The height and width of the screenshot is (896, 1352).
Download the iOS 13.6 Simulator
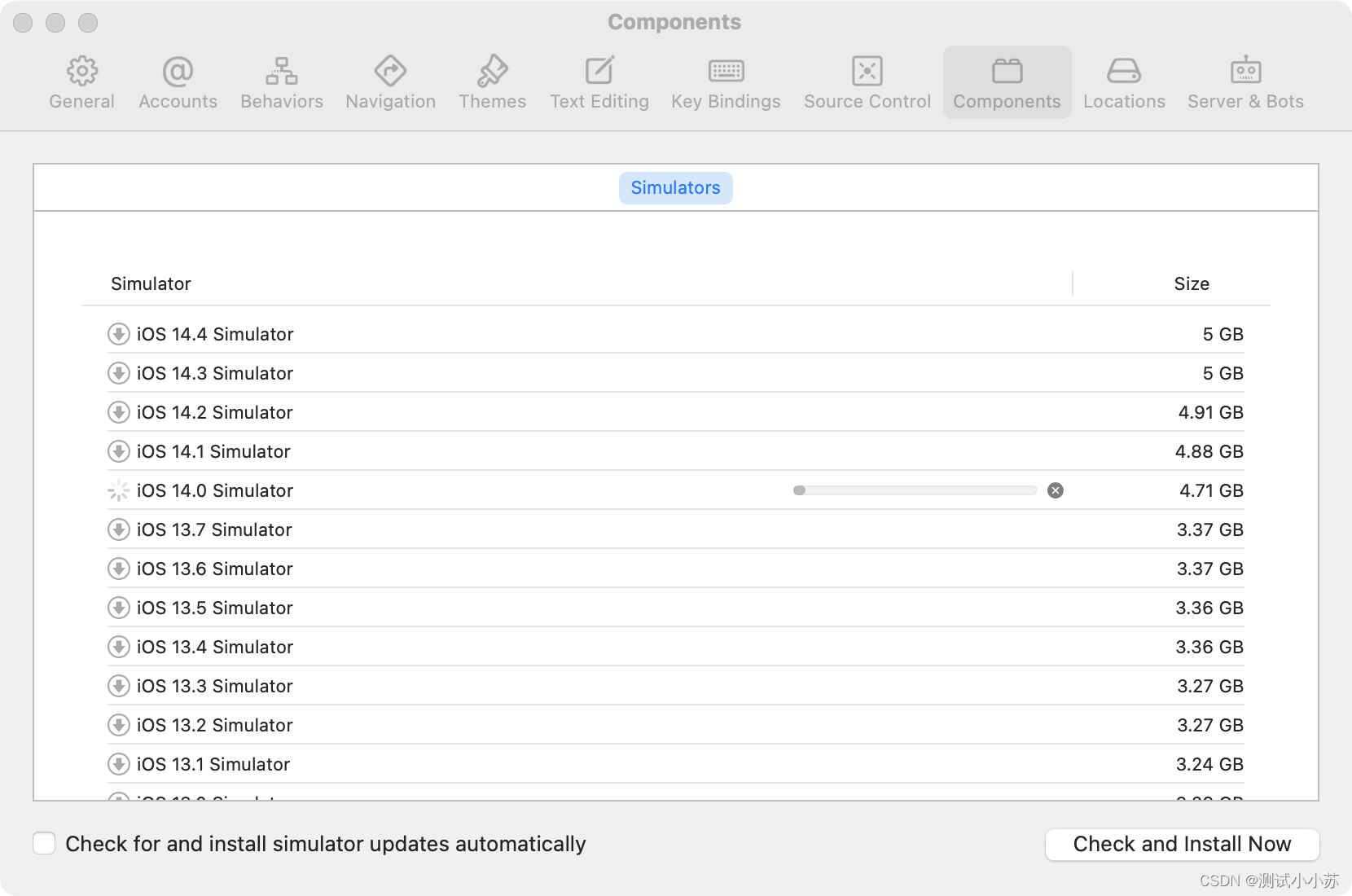pyautogui.click(x=119, y=569)
